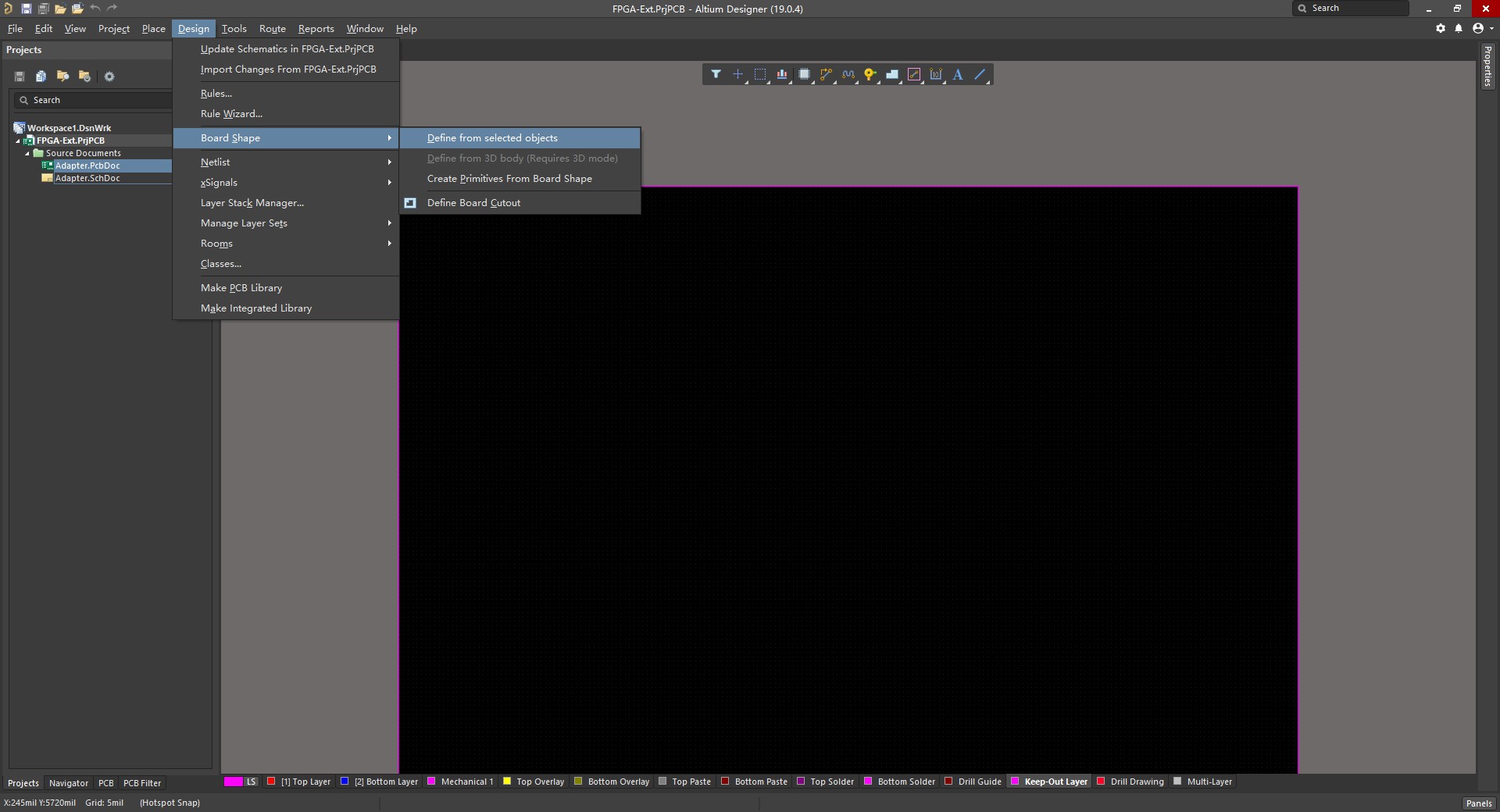This screenshot has height=812, width=1500.
Task: Select Workspace1.DsnWrk in tree
Action: pyautogui.click(x=69, y=128)
